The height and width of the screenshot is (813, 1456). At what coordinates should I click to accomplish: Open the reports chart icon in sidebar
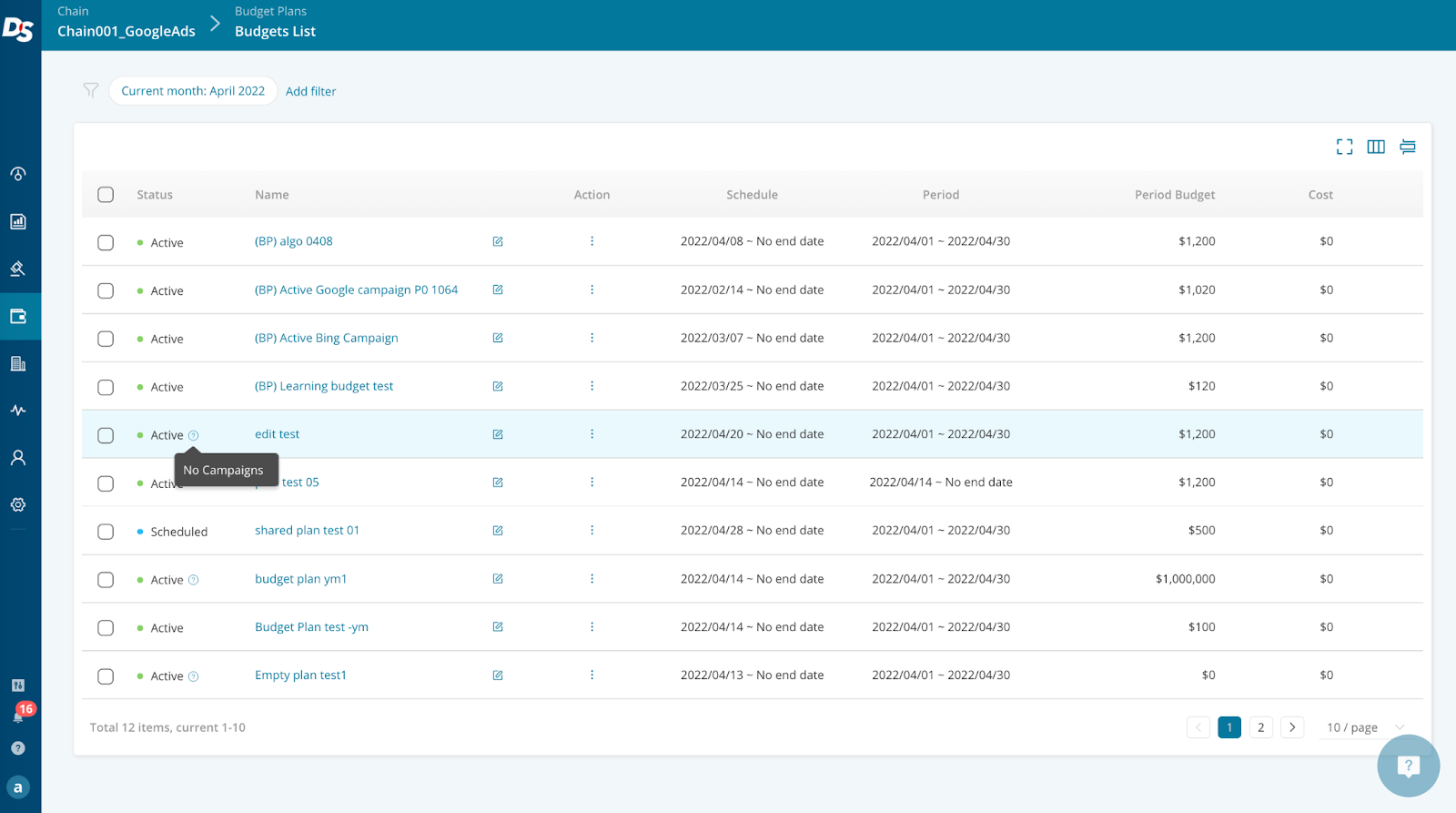pos(18,221)
